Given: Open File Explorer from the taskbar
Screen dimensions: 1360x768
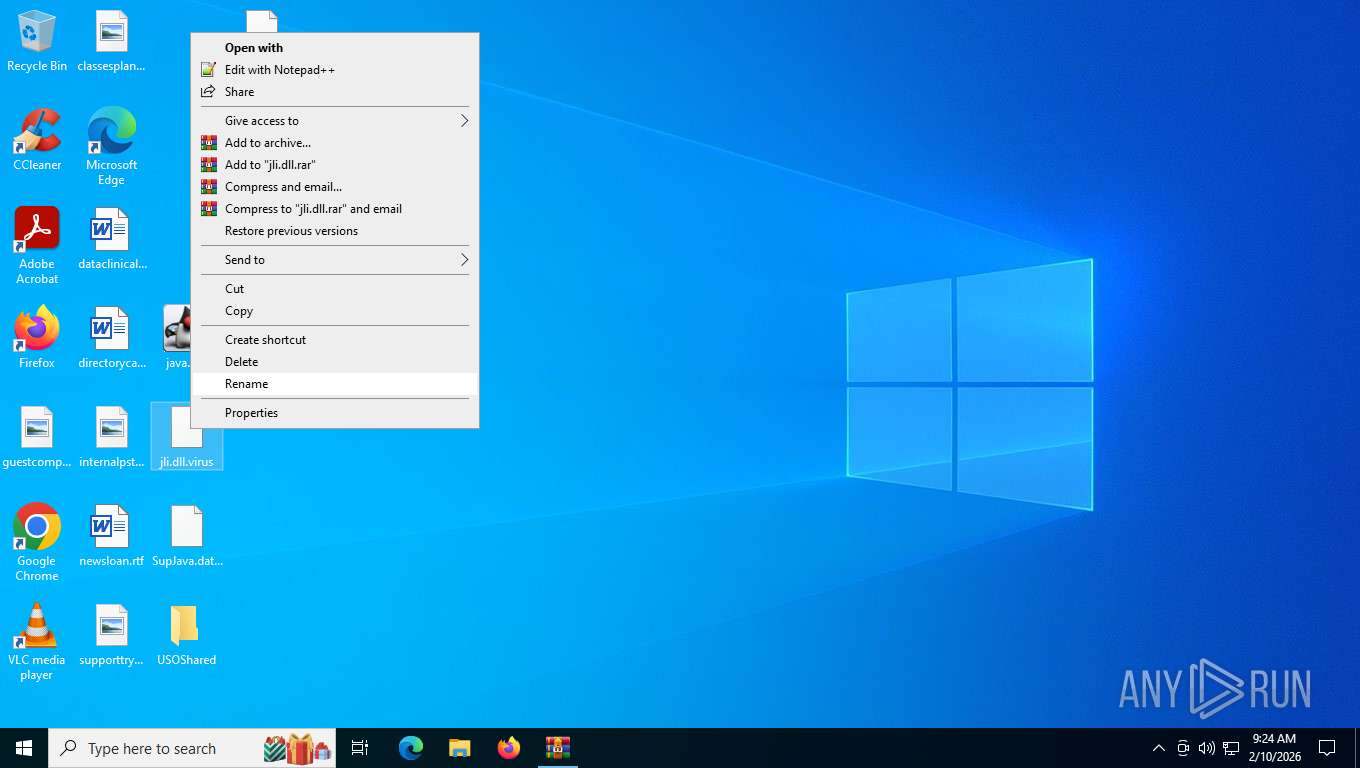Looking at the screenshot, I should (460, 748).
